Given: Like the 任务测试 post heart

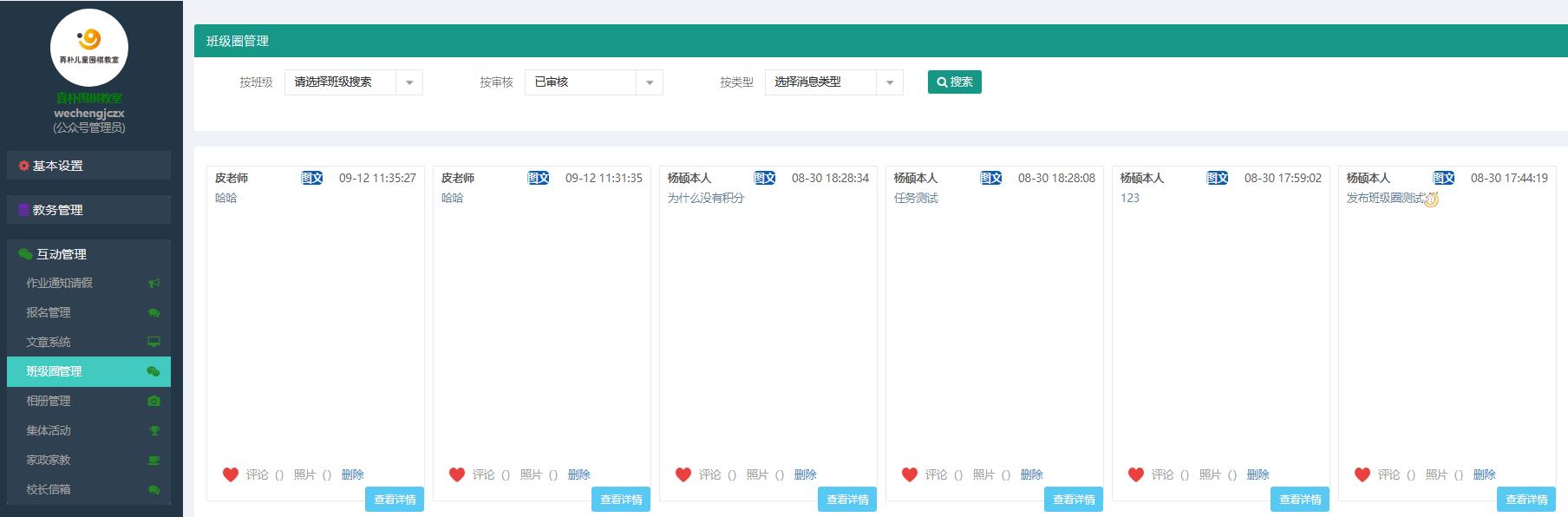Looking at the screenshot, I should (x=910, y=474).
